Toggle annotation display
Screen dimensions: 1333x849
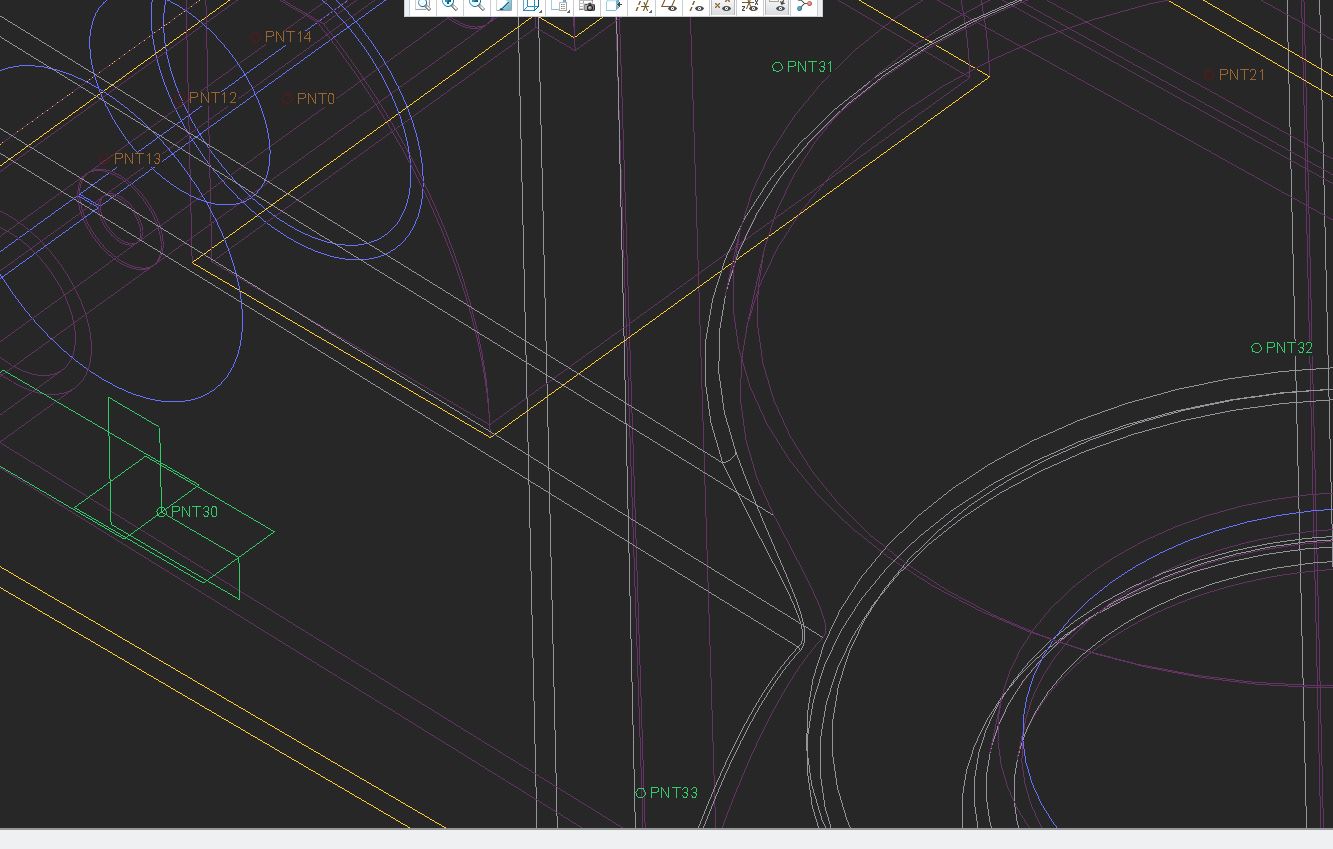tap(777, 5)
